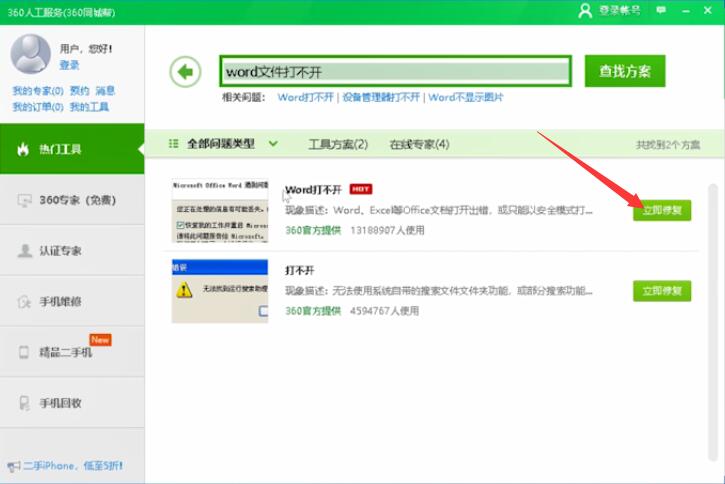Open 打不开 error dialog thumbnail
725x484 pixels.
click(x=220, y=291)
